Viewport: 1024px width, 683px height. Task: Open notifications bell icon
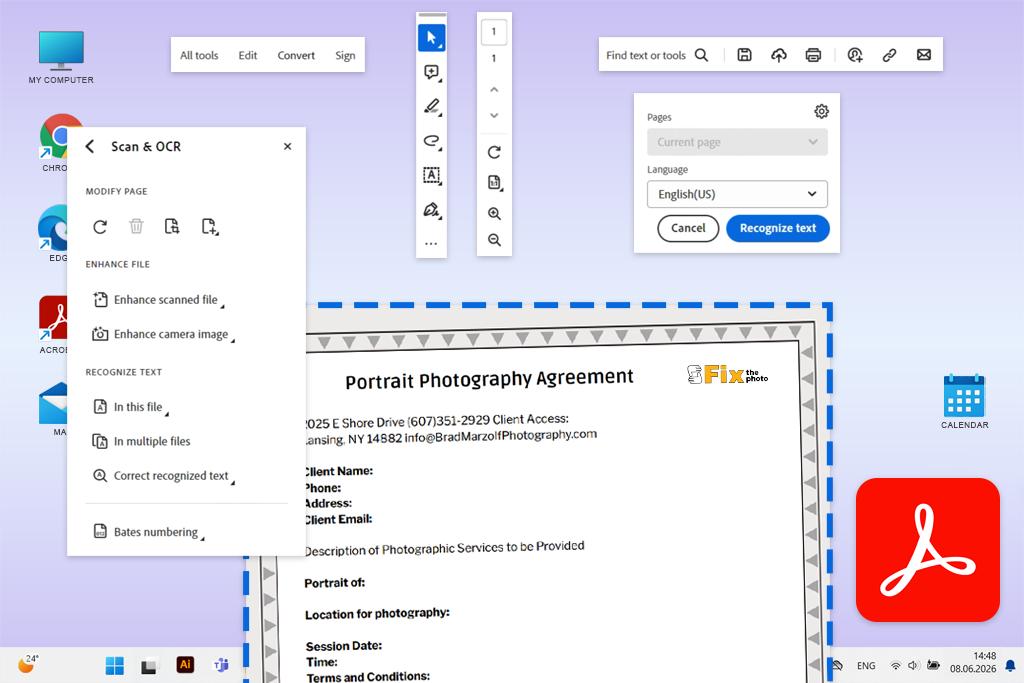(x=1010, y=665)
